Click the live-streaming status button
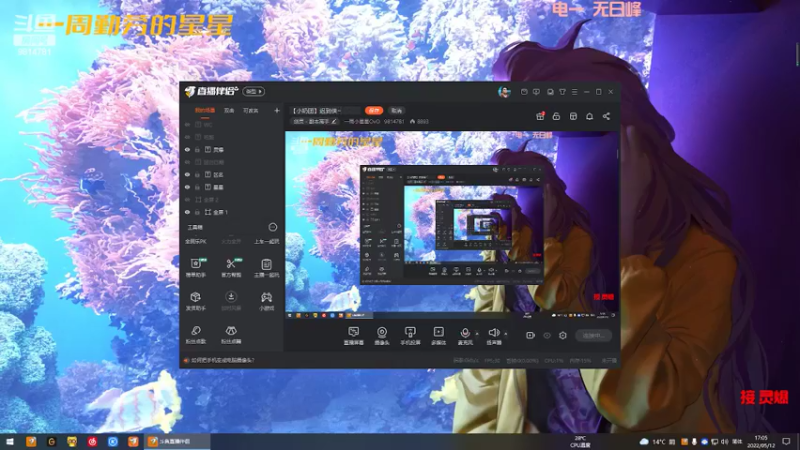The image size is (800, 450). (593, 335)
